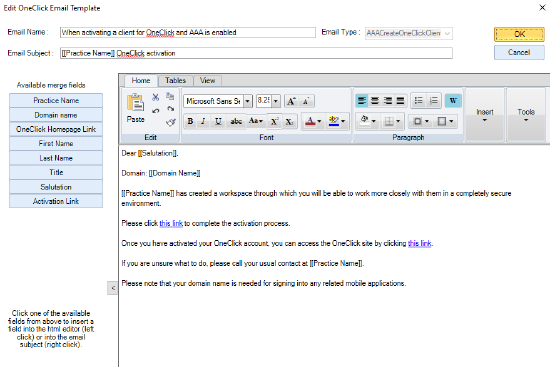Click the 'Domain: [[Domain Name]]' line
Screen dimensions: 550x367
coord(161,173)
